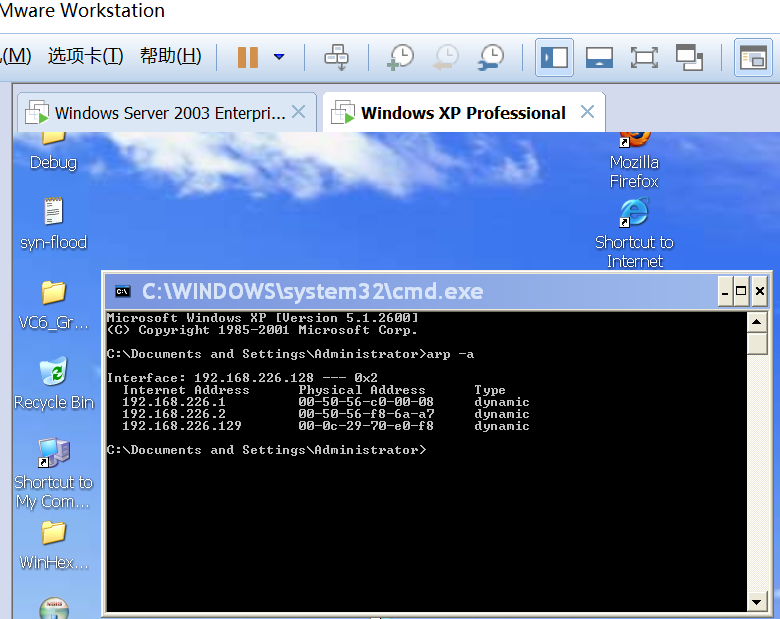Image resolution: width=780 pixels, height=619 pixels.
Task: Send Ctrl+Alt+Del to virtual machine
Action: coord(337,57)
